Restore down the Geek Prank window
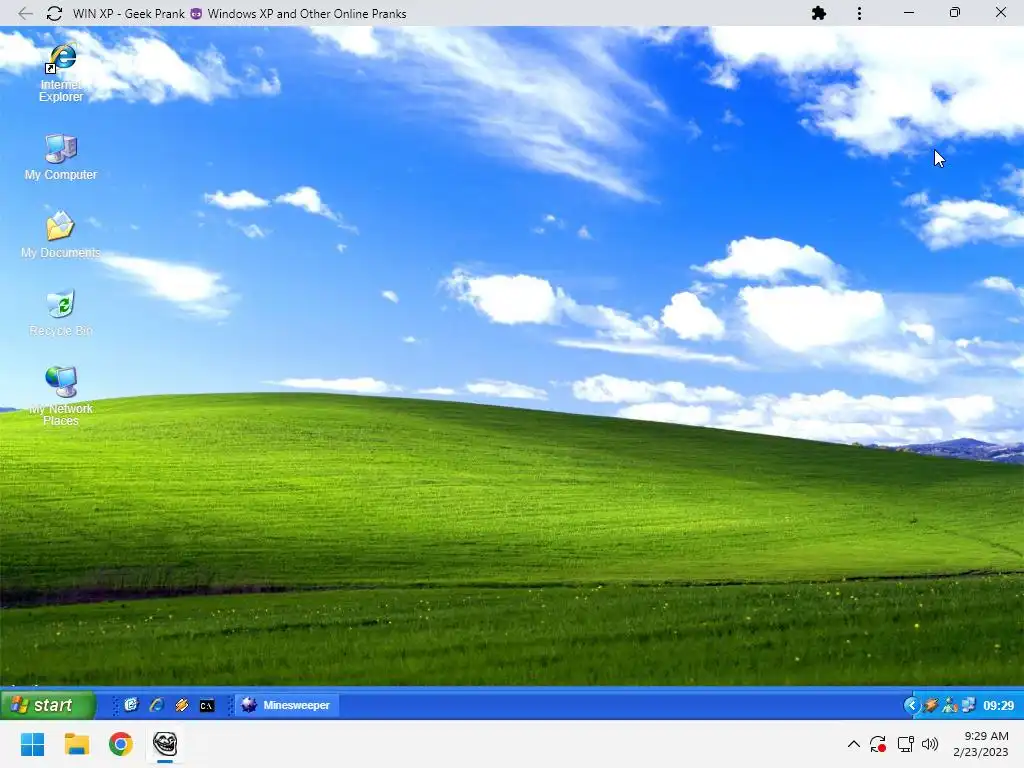Viewport: 1024px width, 768px height. pos(955,12)
